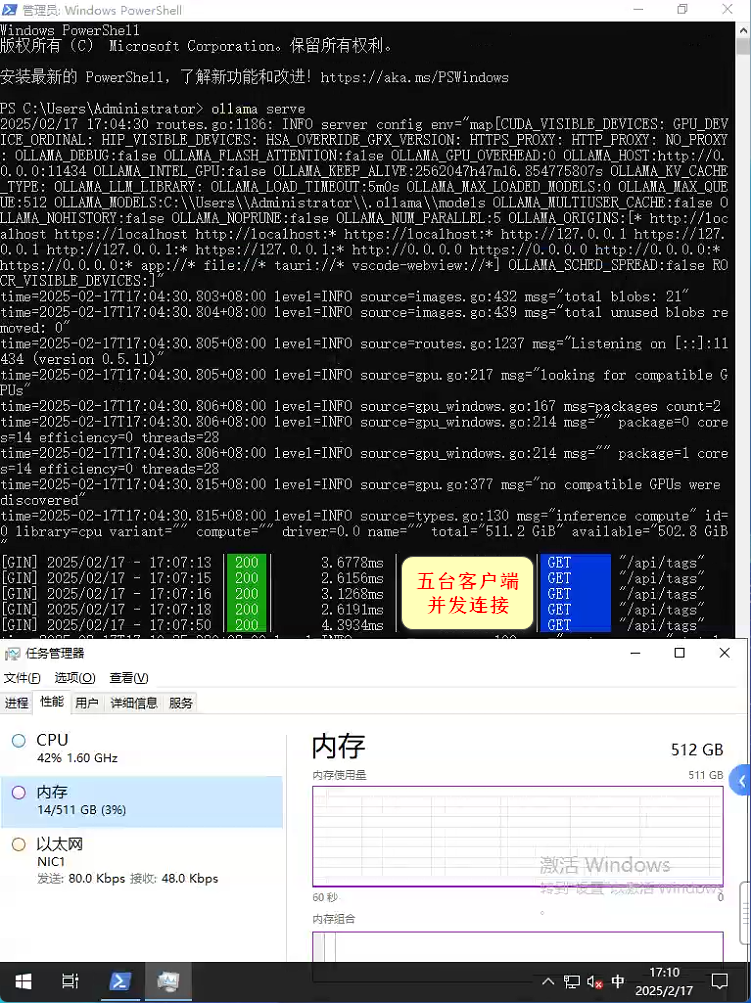
Task: Close the Task Manager window
Action: tap(724, 653)
